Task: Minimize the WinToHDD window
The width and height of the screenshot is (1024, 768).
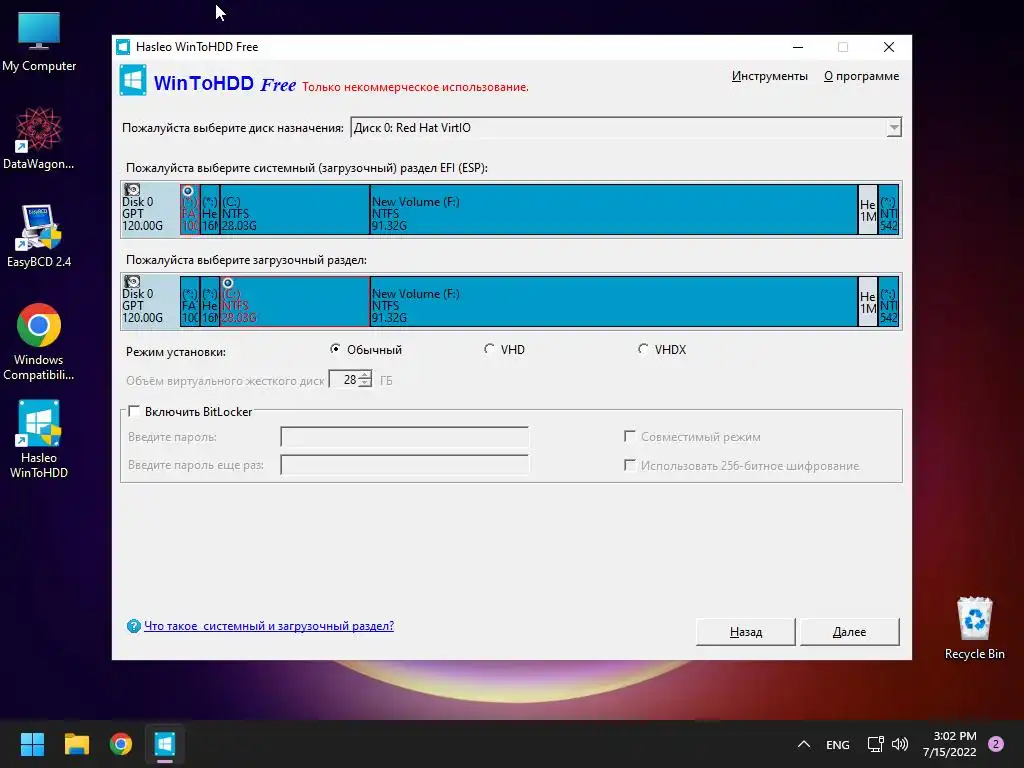Action: click(798, 47)
